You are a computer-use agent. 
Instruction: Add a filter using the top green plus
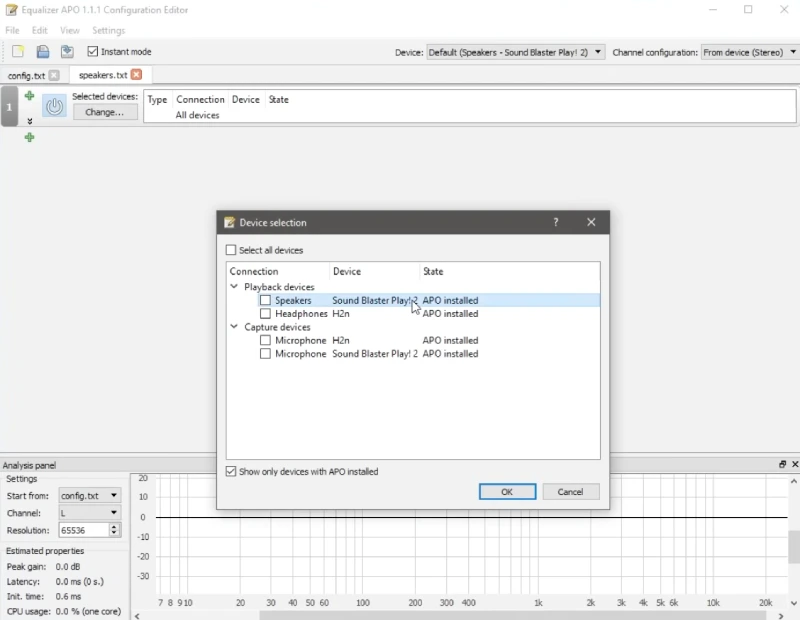point(29,96)
